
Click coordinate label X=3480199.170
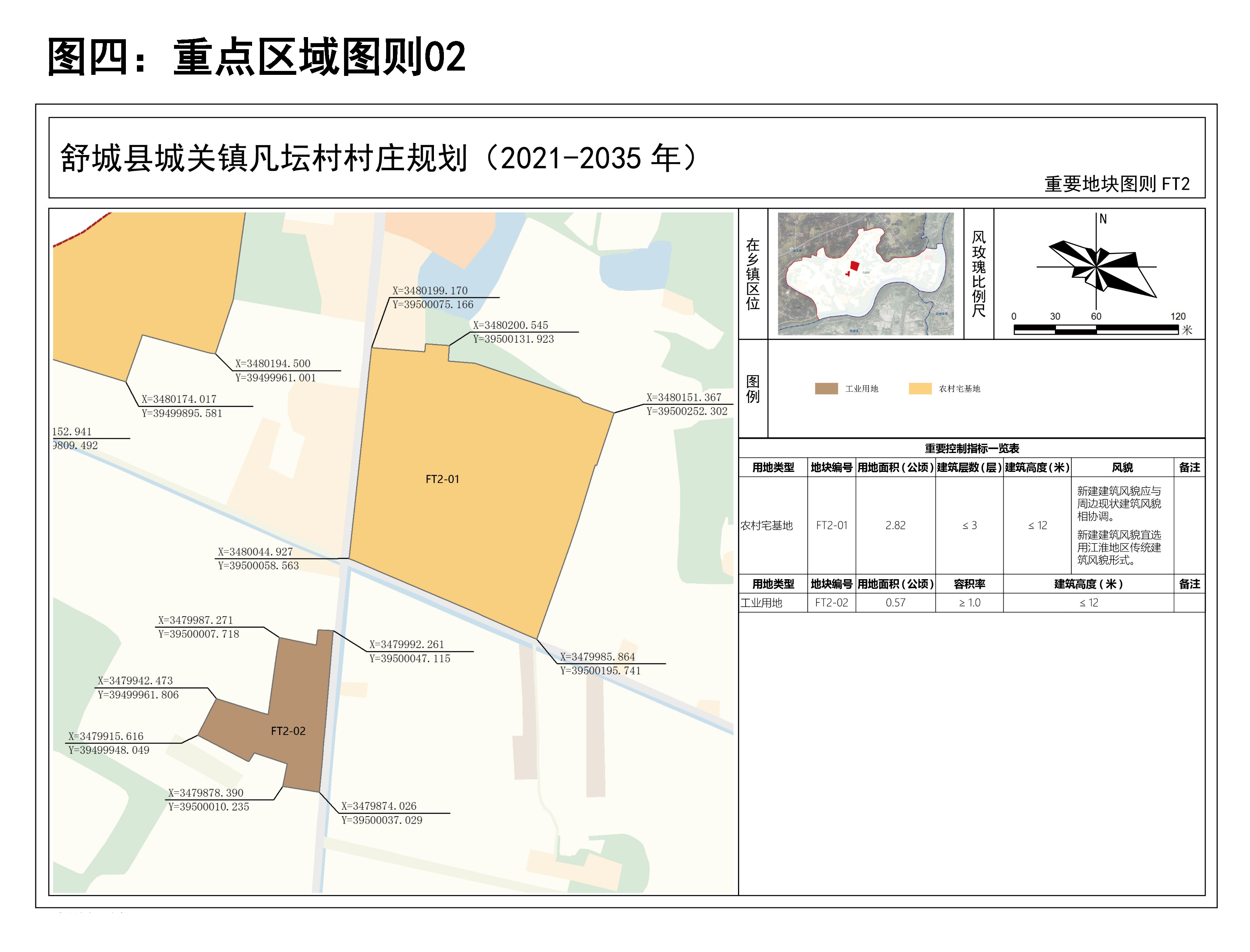[x=430, y=291]
